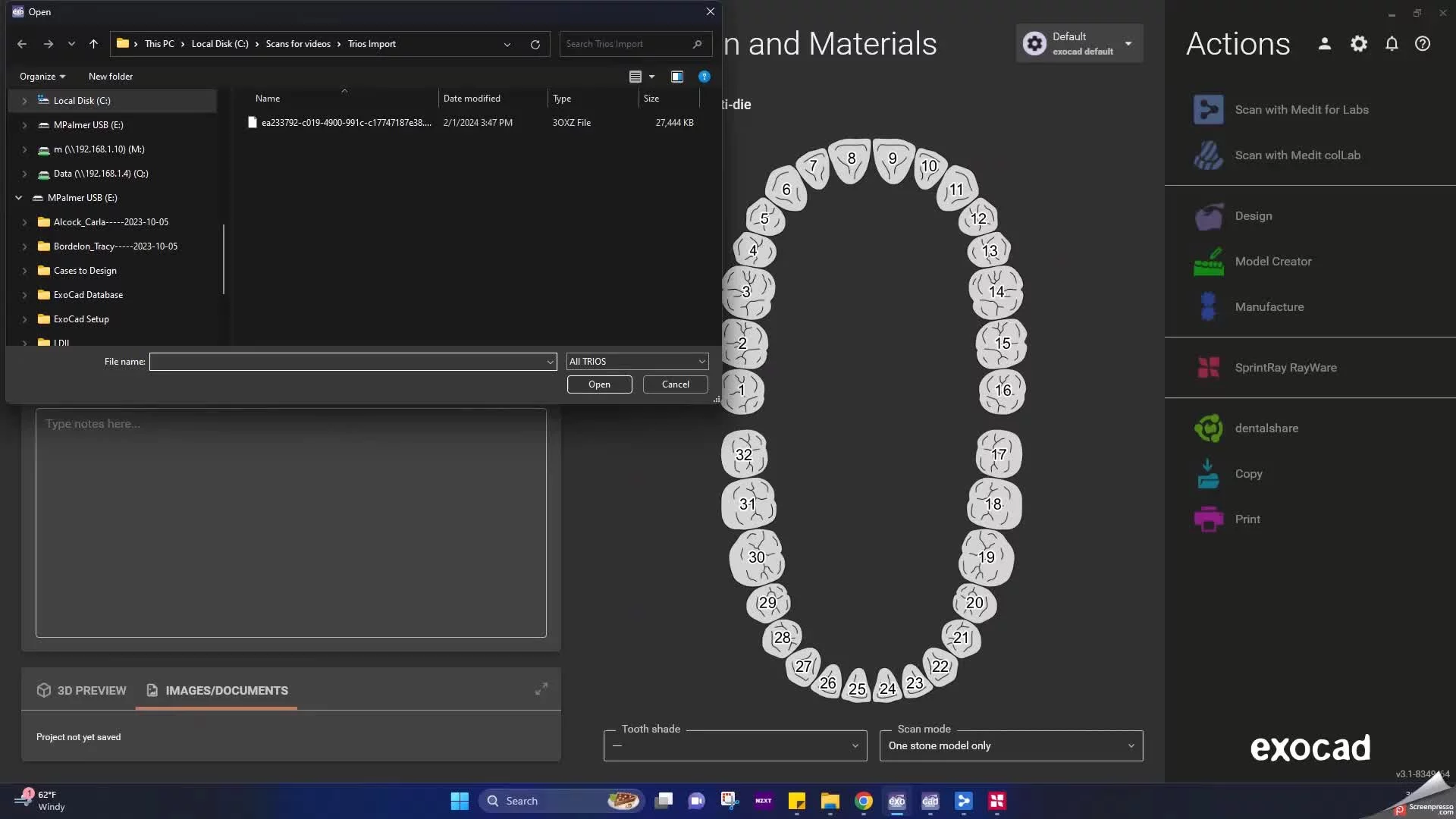Go up one folder level
Image resolution: width=1456 pixels, height=819 pixels.
pos(93,44)
